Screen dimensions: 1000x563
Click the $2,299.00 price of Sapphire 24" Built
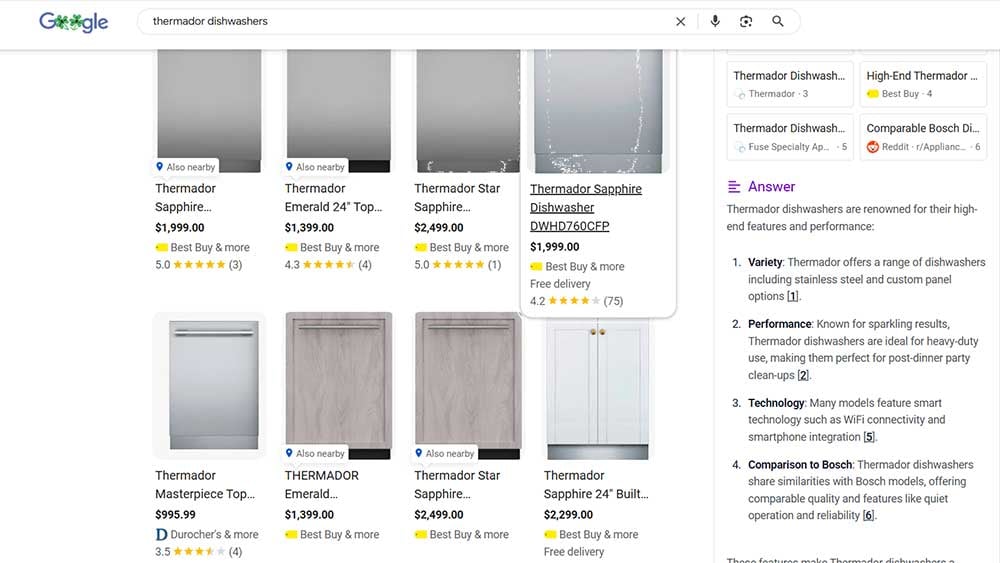[568, 515]
